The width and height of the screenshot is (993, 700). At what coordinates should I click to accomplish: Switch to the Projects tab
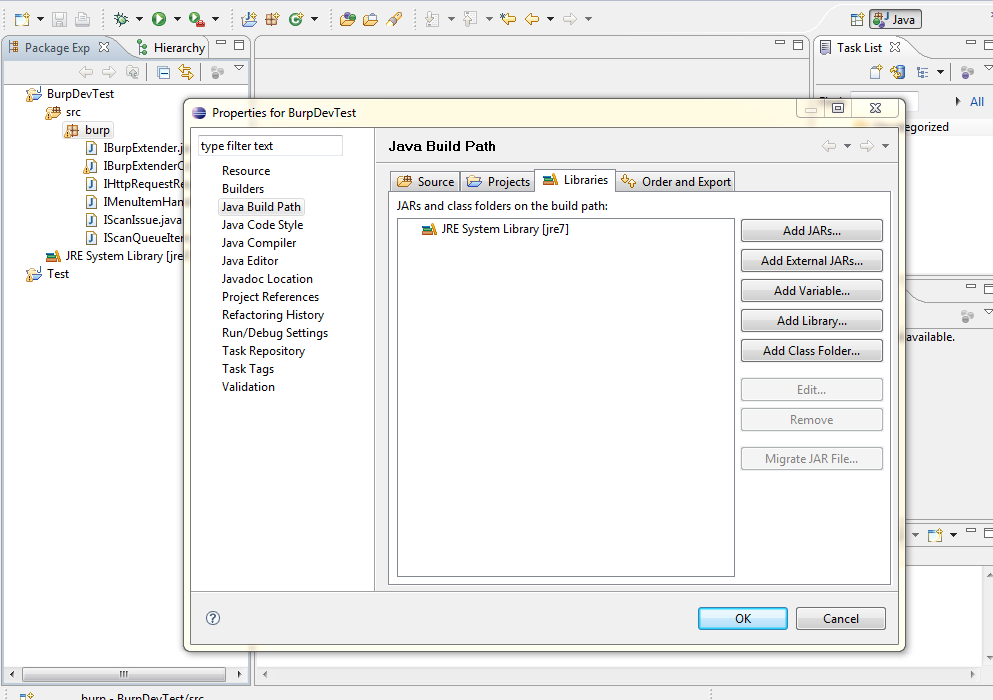[498, 182]
